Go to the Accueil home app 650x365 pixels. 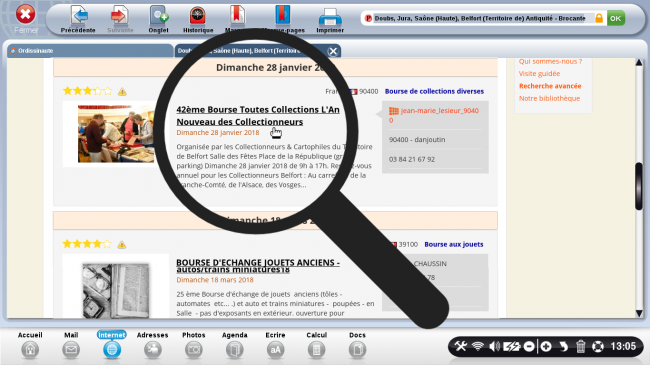coord(30,345)
